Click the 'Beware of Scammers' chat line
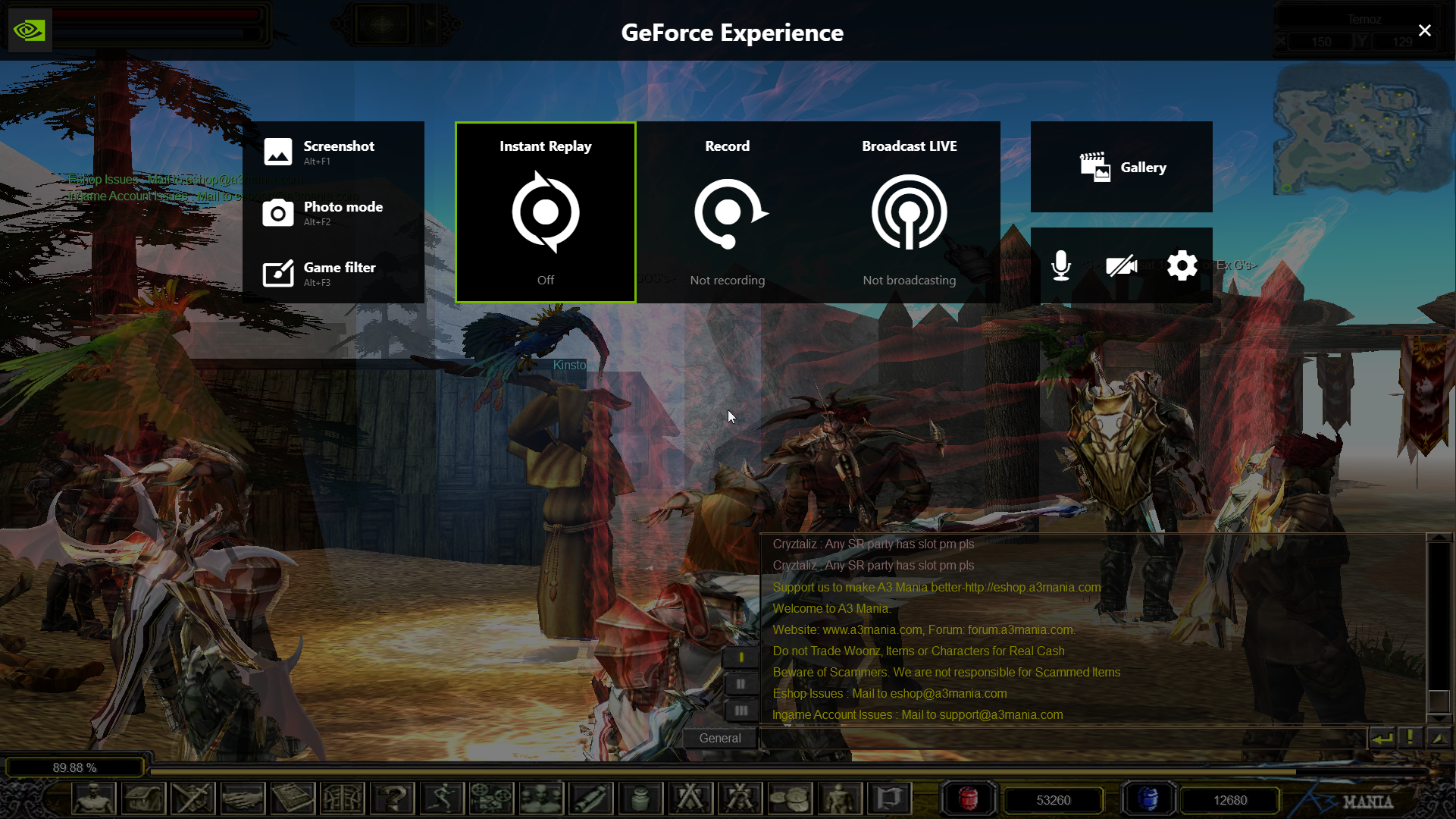 (x=947, y=672)
